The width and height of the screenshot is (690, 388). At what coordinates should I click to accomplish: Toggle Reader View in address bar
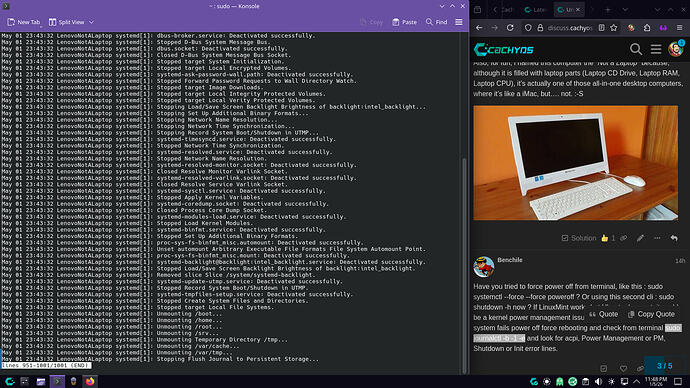[602, 28]
